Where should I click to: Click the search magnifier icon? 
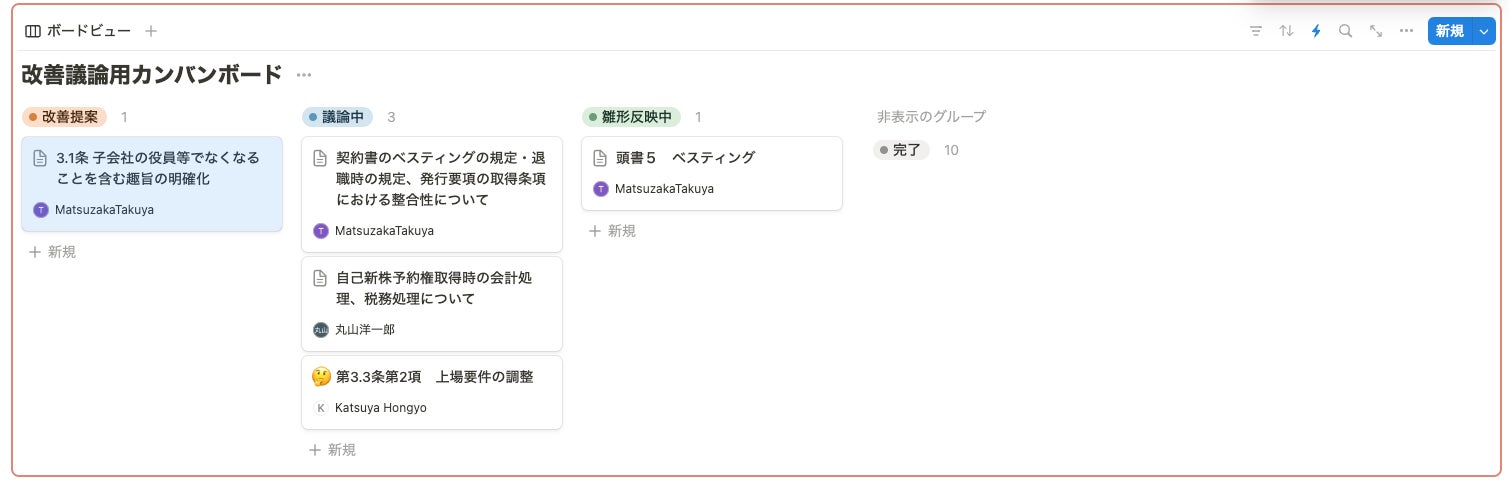[1346, 31]
